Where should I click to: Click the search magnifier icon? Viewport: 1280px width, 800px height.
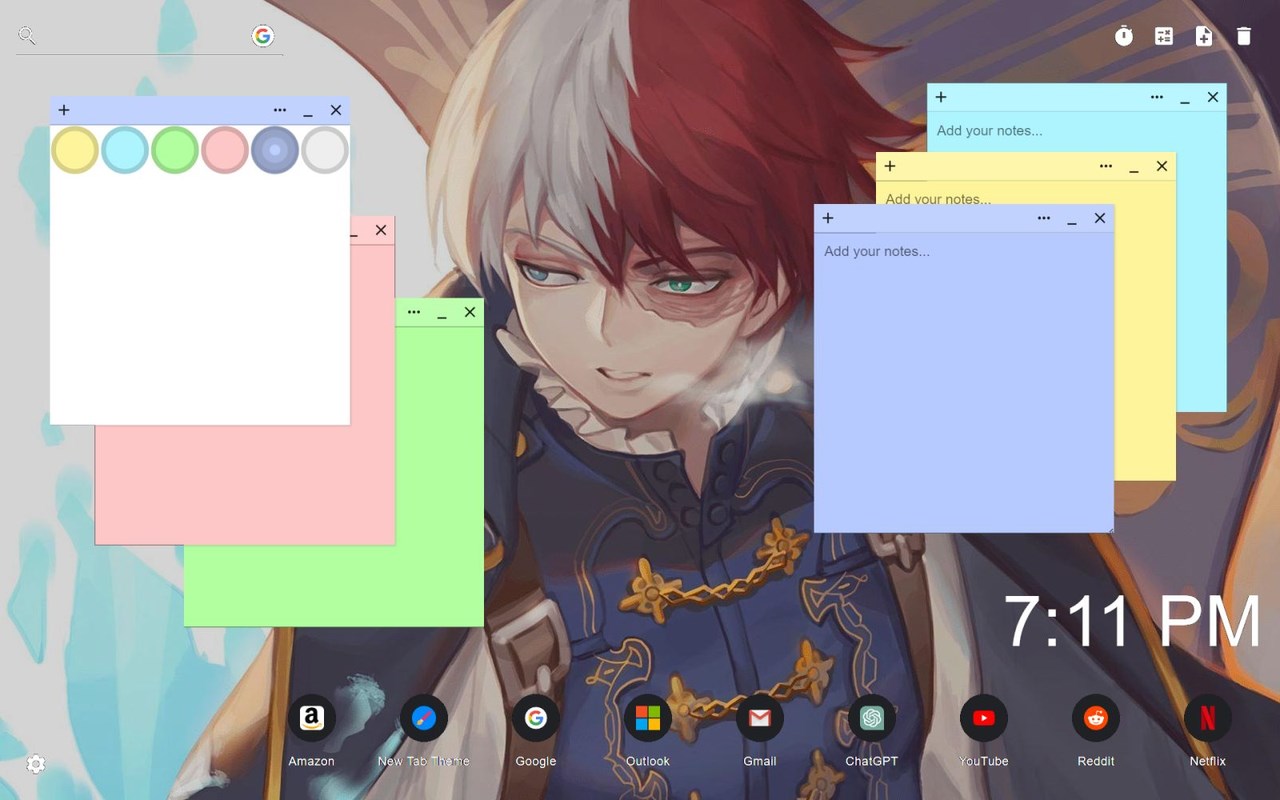click(27, 36)
